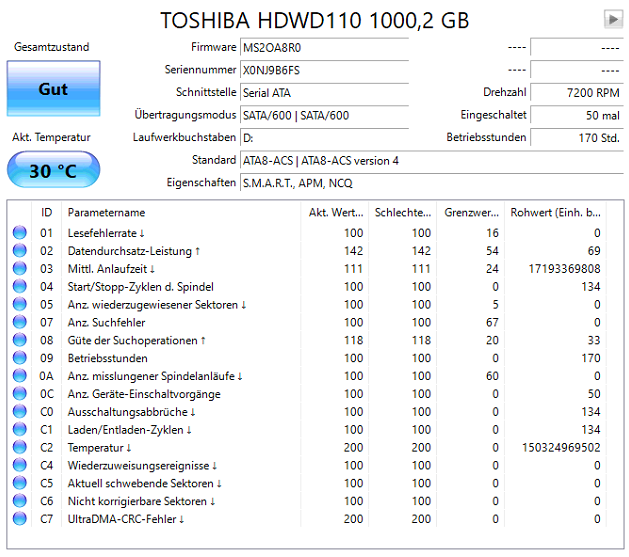Screen dimensions: 629x557
Task: Select raw value 150324969502
Action: tap(561, 448)
